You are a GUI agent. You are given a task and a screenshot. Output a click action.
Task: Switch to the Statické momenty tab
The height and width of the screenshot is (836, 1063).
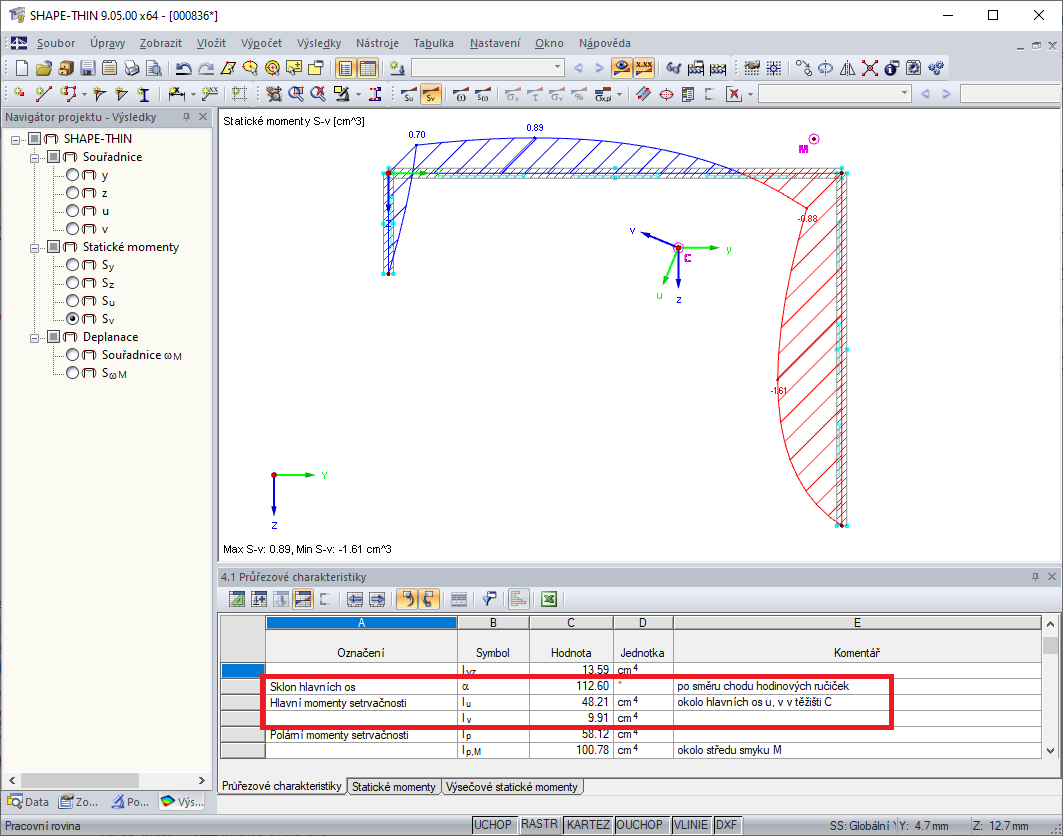393,787
